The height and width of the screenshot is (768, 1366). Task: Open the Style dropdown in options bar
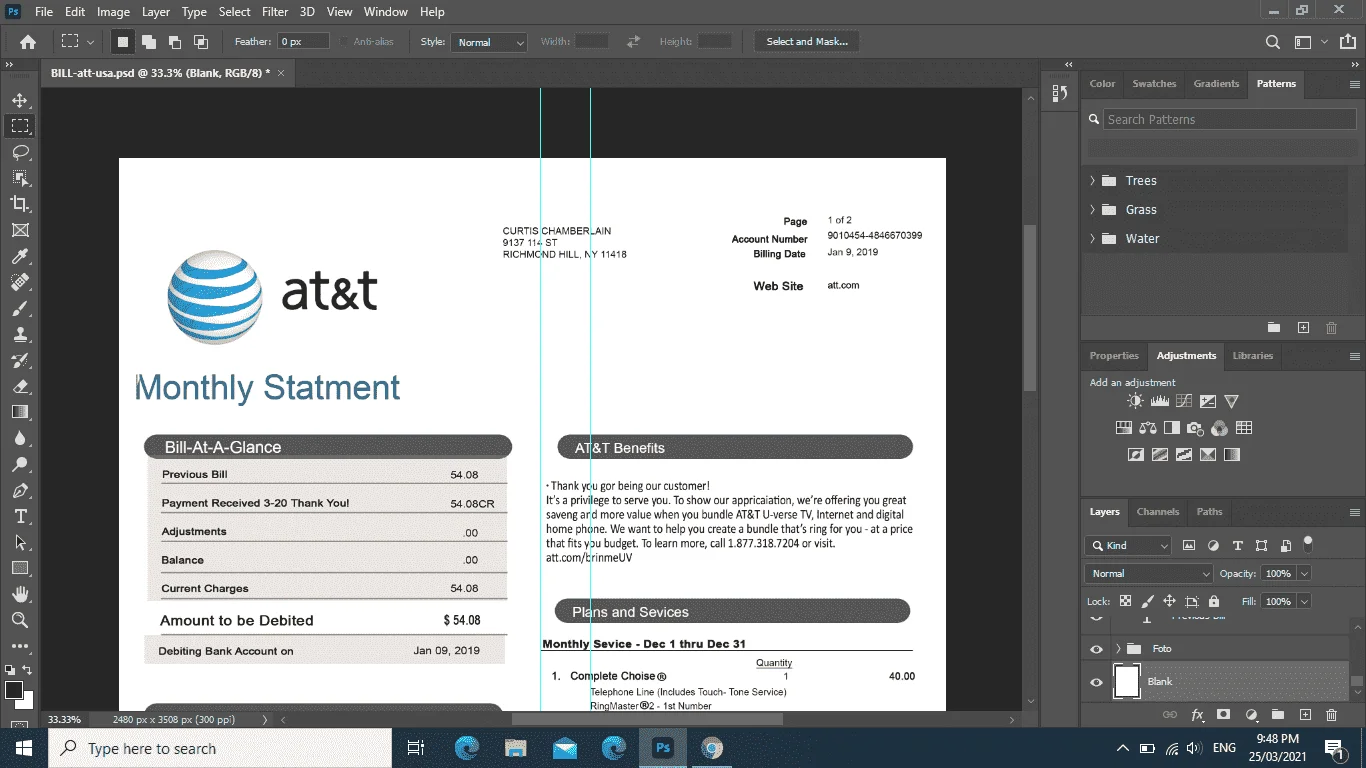(489, 42)
